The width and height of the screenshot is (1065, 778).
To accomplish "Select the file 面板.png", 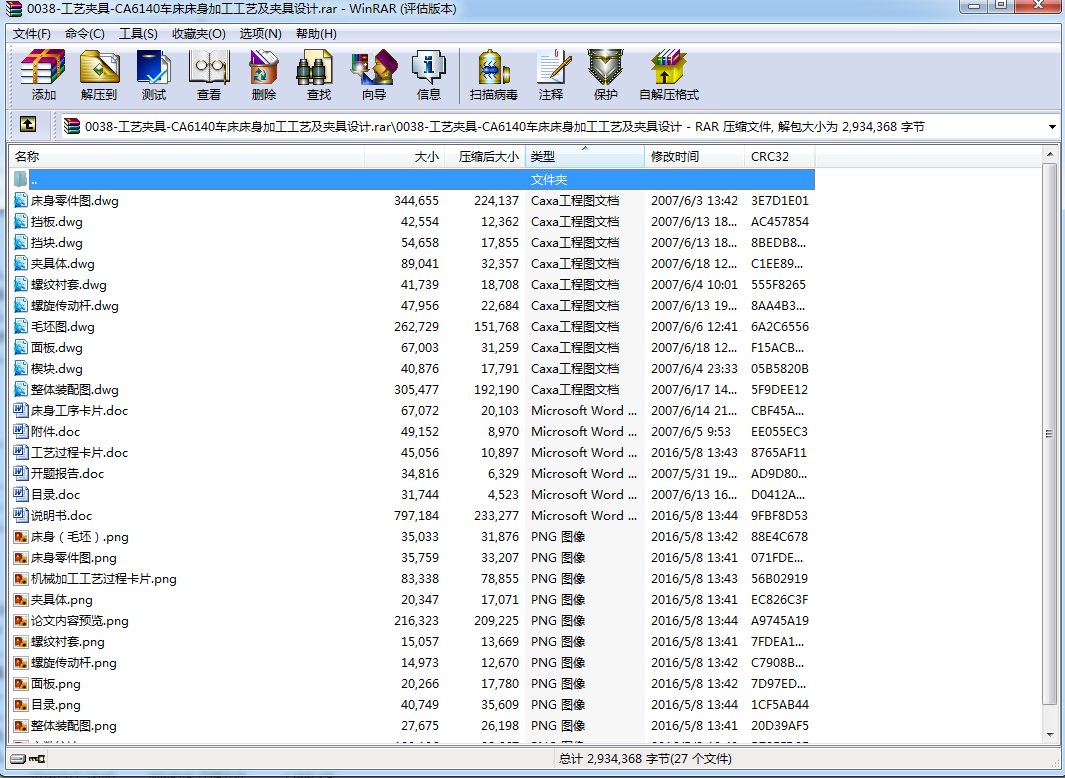I will (x=56, y=684).
